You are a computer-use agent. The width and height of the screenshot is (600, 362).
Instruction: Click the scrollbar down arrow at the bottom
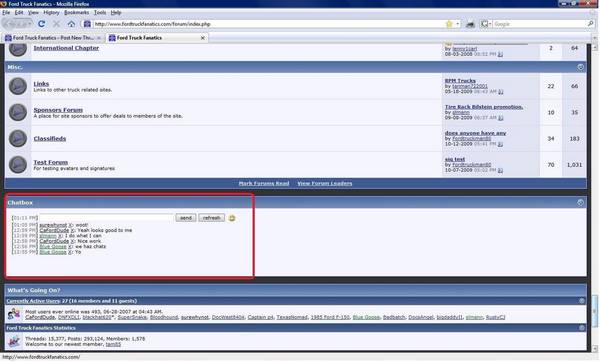[x=595, y=349]
